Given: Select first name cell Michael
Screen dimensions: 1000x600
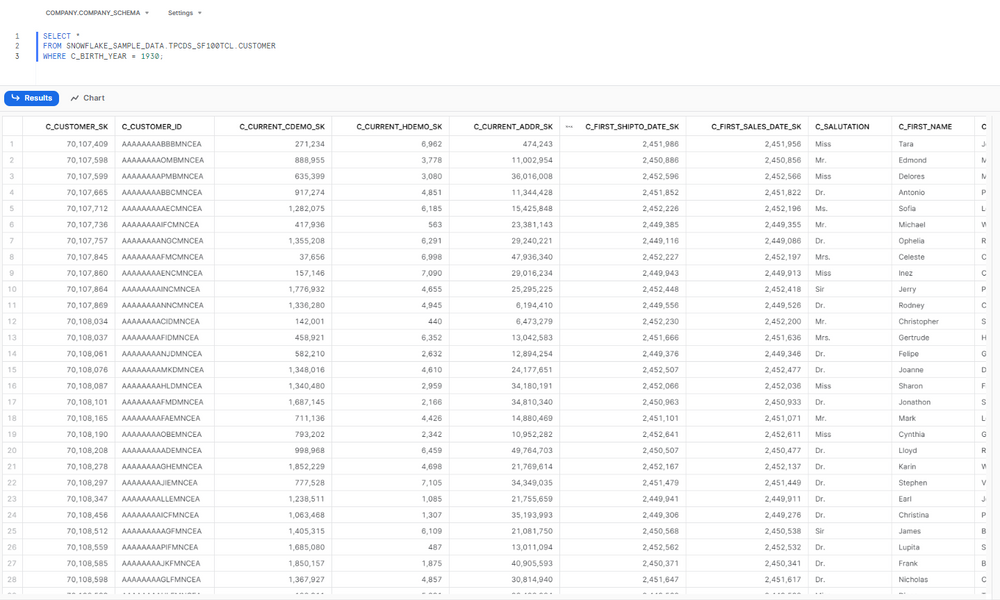Looking at the screenshot, I should pos(912,224).
